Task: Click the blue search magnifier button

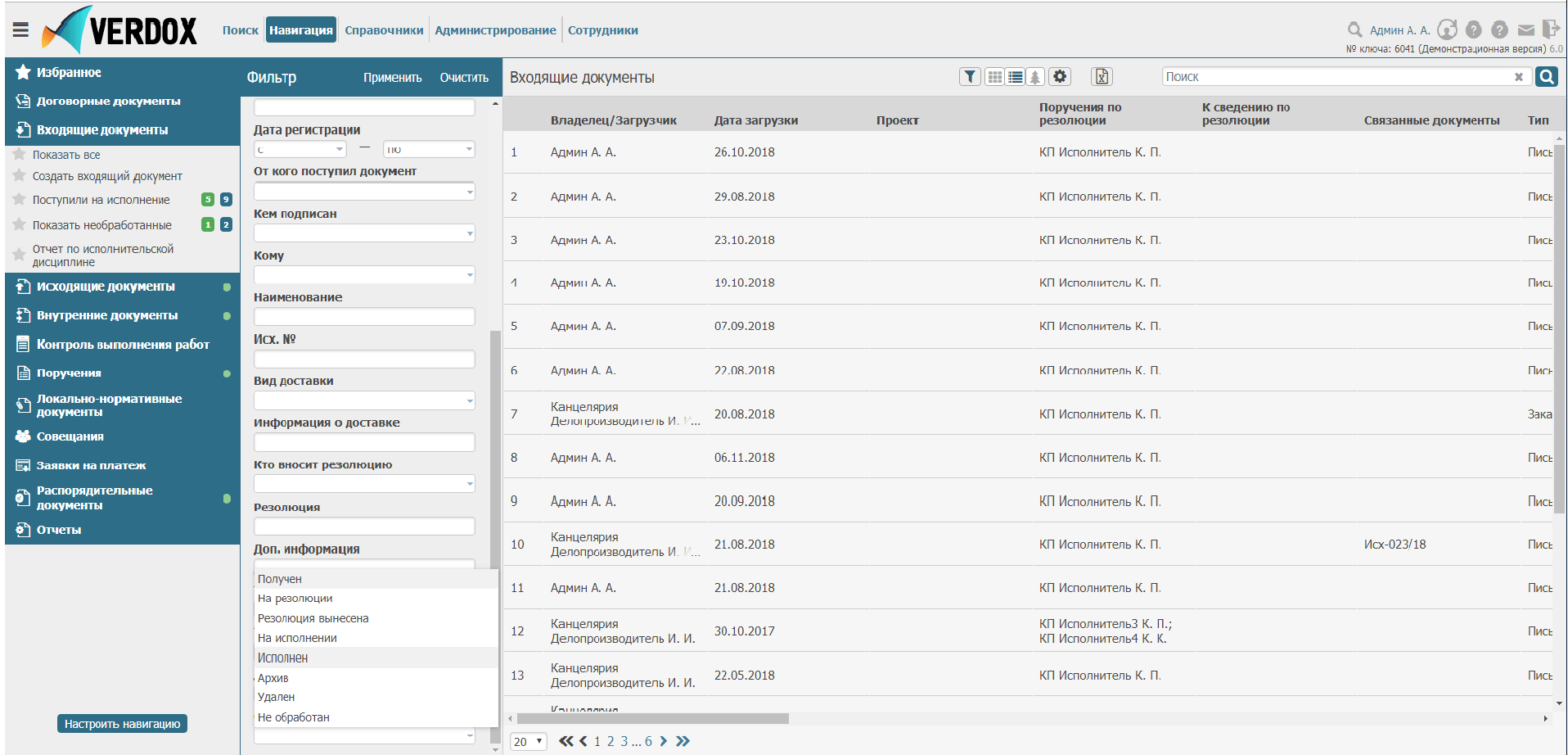Action: [x=1546, y=77]
